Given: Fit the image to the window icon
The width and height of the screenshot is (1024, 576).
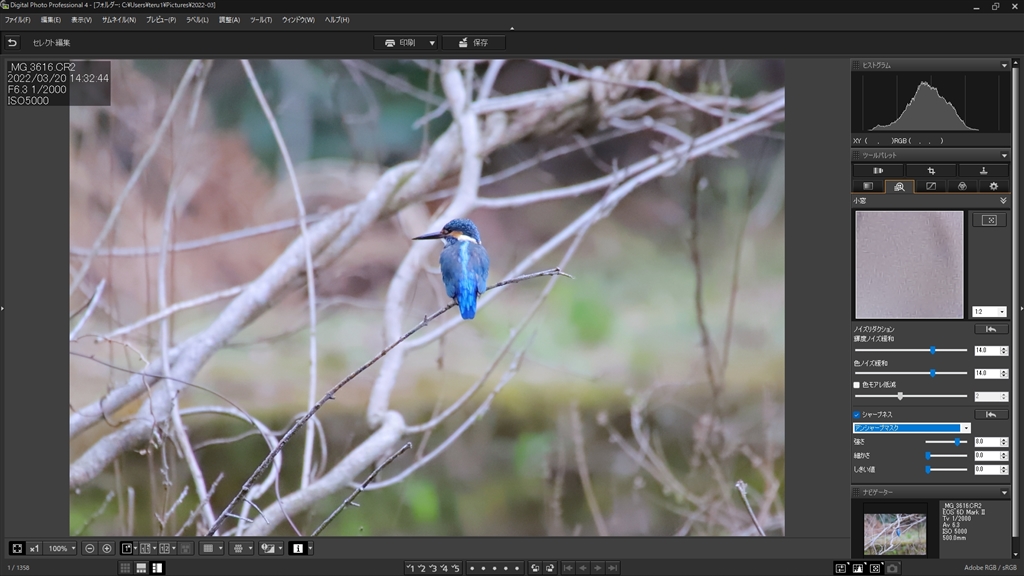Looking at the screenshot, I should coord(17,549).
